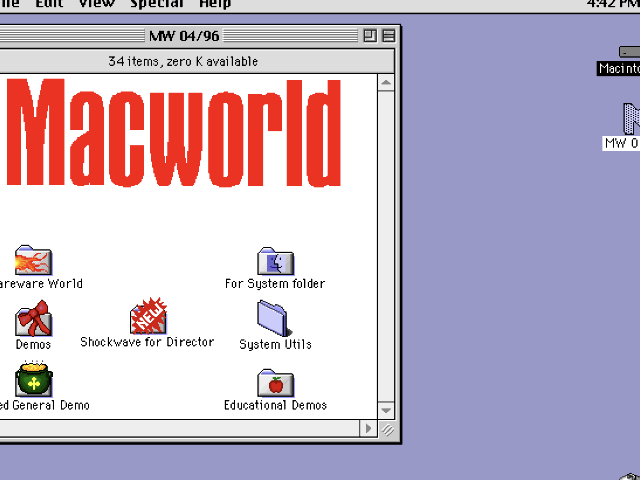The width and height of the screenshot is (640, 480).
Task: Click the "Shockwave for Director" label text
Action: pos(147,342)
